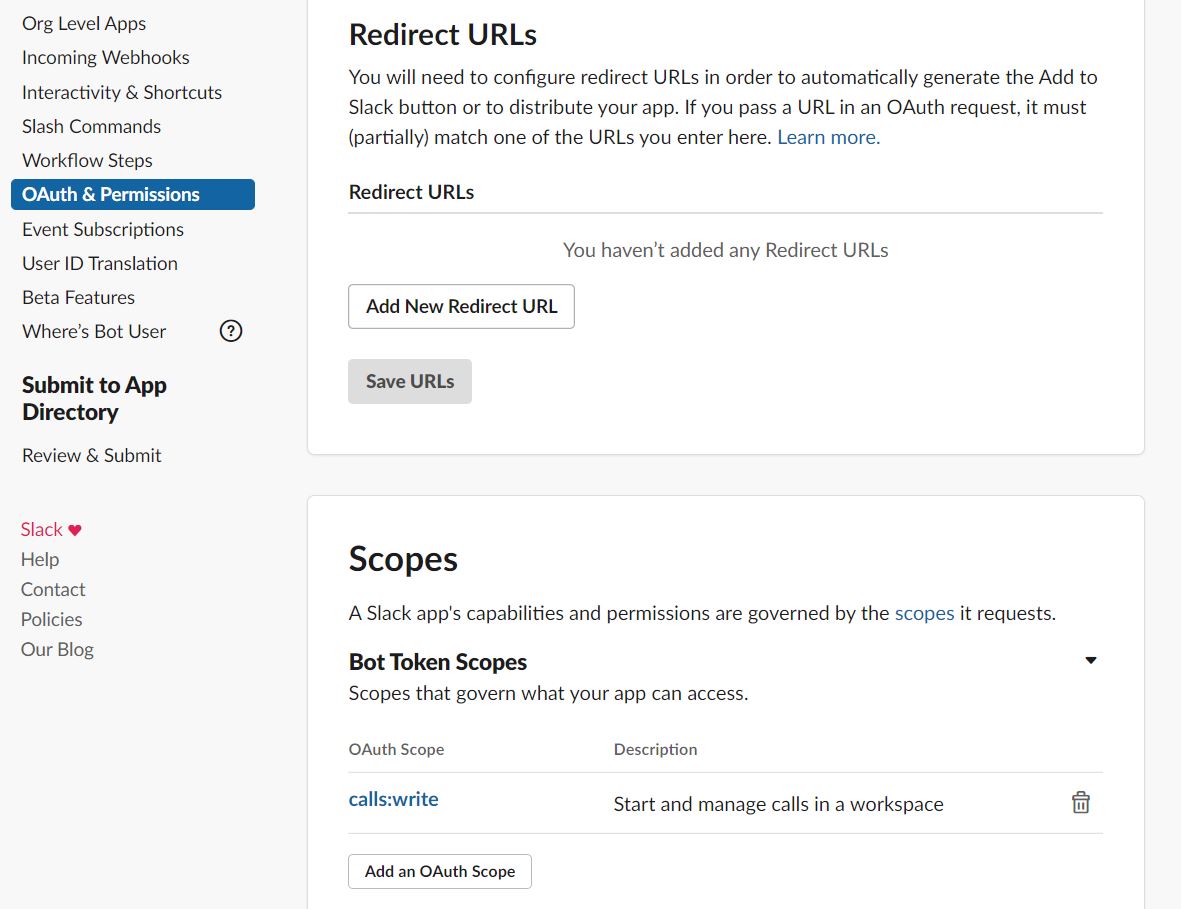This screenshot has width=1181, height=909.
Task: Open Interactivity & Shortcuts settings
Action: [x=122, y=92]
